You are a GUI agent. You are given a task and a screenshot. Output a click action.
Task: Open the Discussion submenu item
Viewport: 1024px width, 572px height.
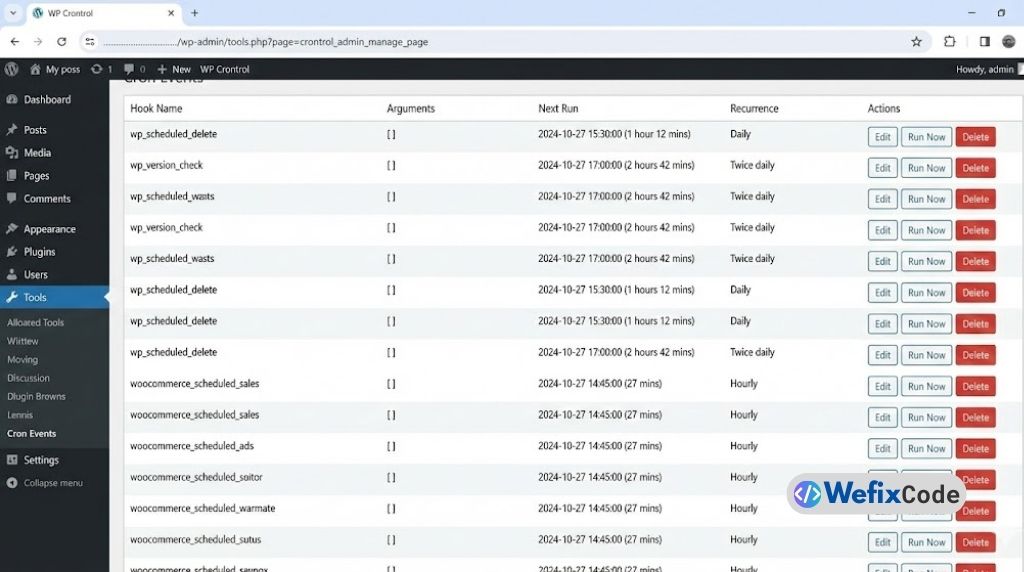tap(28, 378)
